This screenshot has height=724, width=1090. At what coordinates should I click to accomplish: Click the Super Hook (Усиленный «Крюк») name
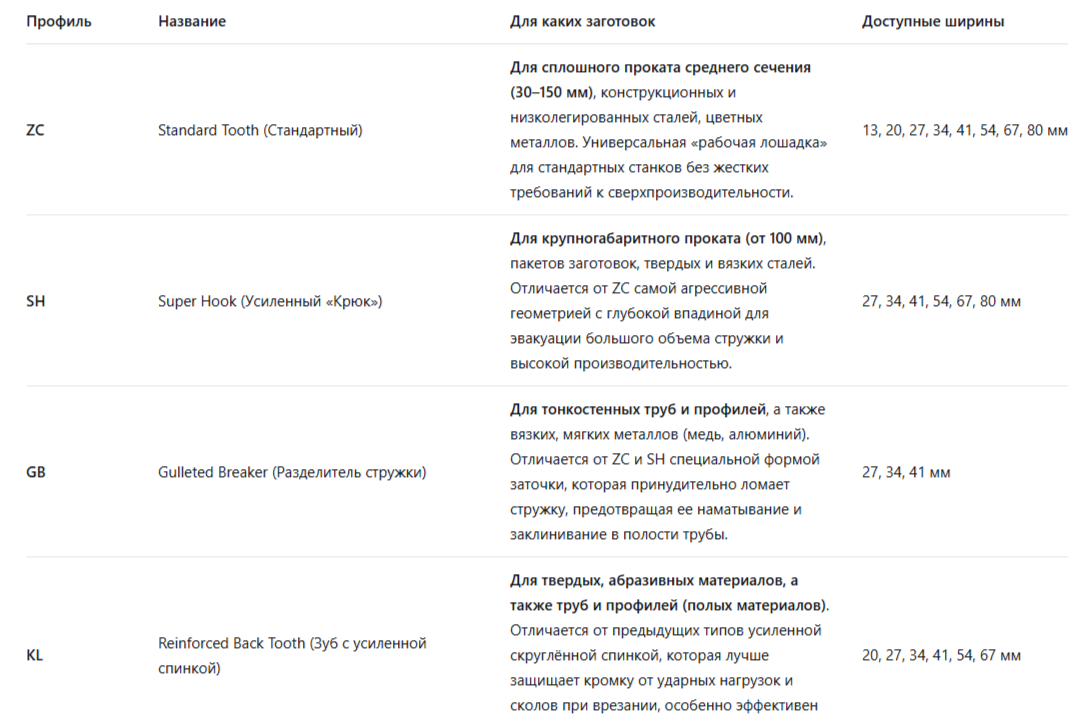point(270,301)
